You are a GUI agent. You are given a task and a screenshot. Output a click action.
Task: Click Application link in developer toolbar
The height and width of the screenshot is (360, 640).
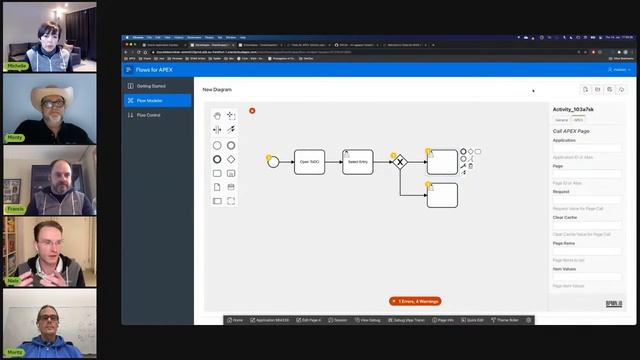click(269, 320)
